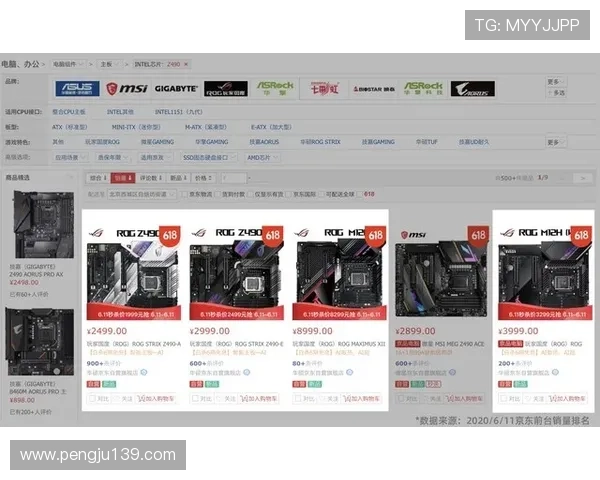Tick compare box for the ¥3999.00 item
This screenshot has height=480, width=600.
point(503,398)
